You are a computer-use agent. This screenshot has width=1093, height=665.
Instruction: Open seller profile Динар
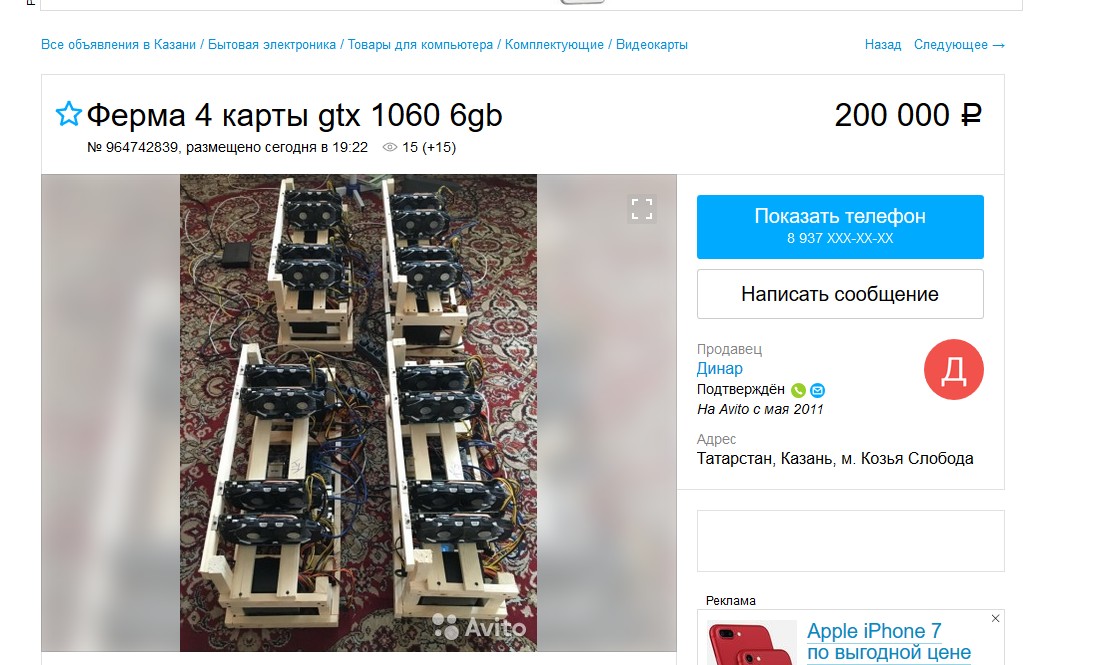719,368
